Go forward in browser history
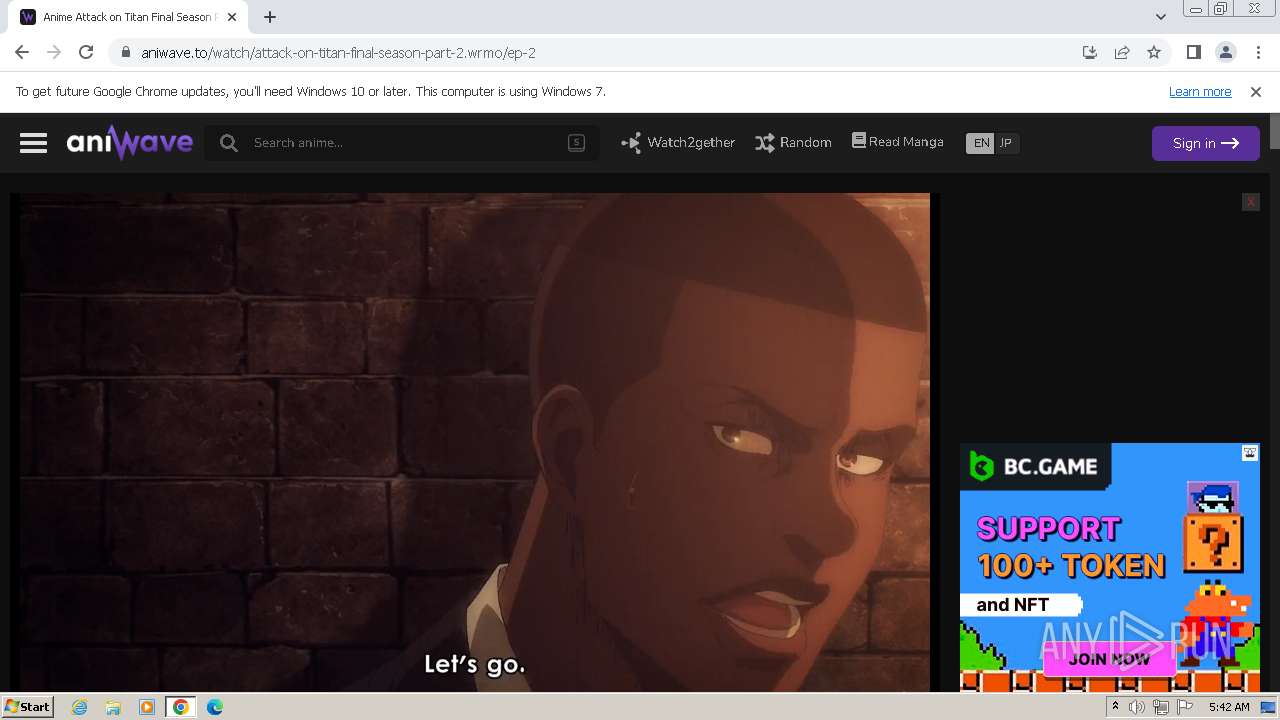Viewport: 1280px width, 720px height. coord(54,52)
